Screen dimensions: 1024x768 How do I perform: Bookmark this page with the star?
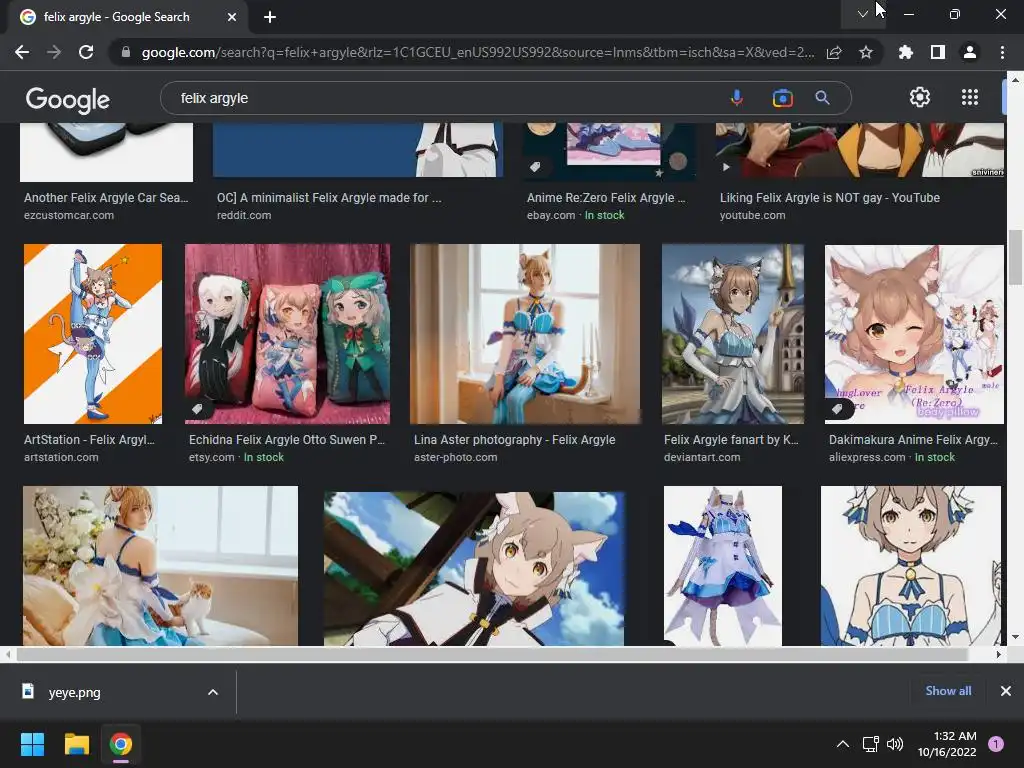(x=866, y=52)
